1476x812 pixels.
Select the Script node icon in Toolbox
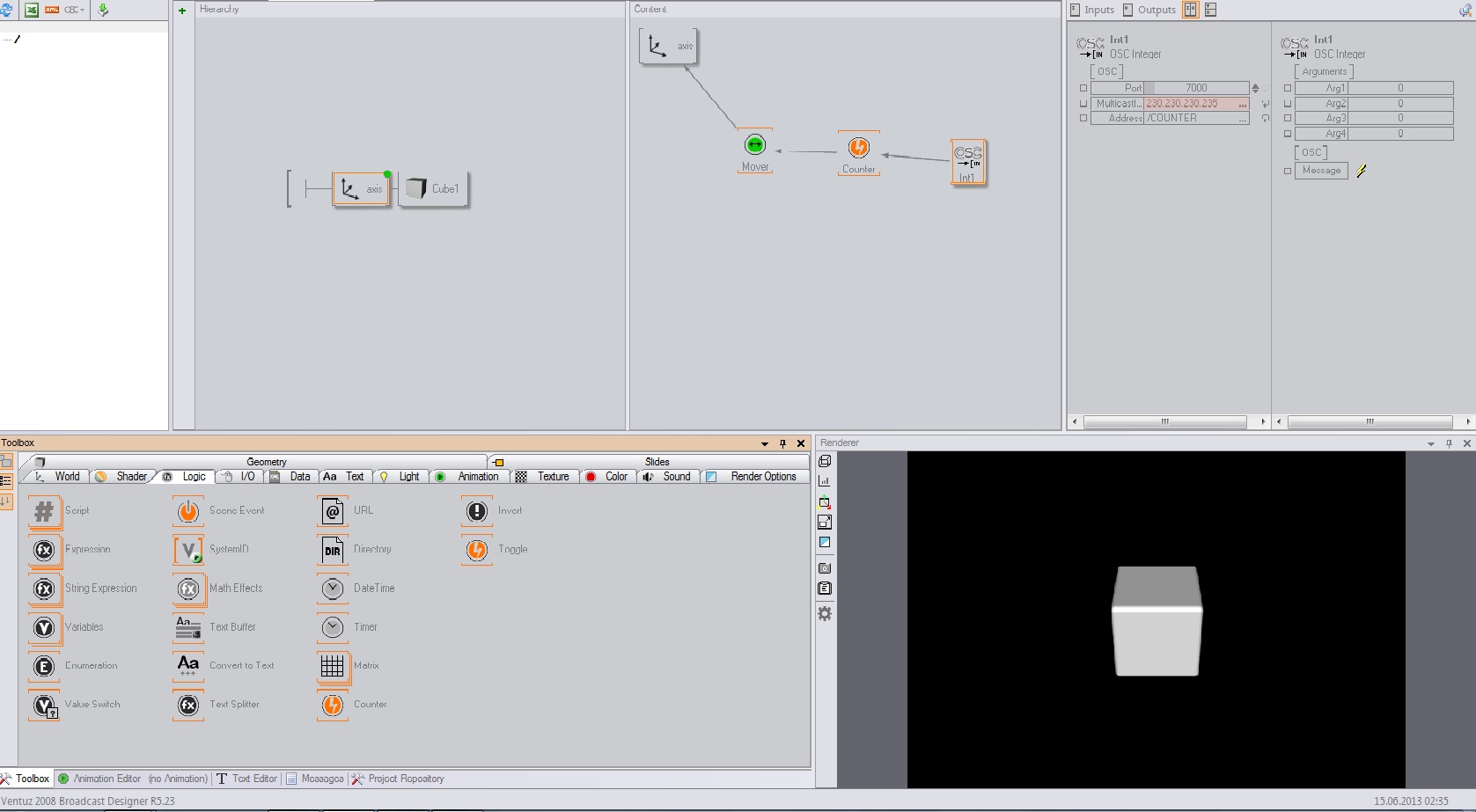click(44, 511)
